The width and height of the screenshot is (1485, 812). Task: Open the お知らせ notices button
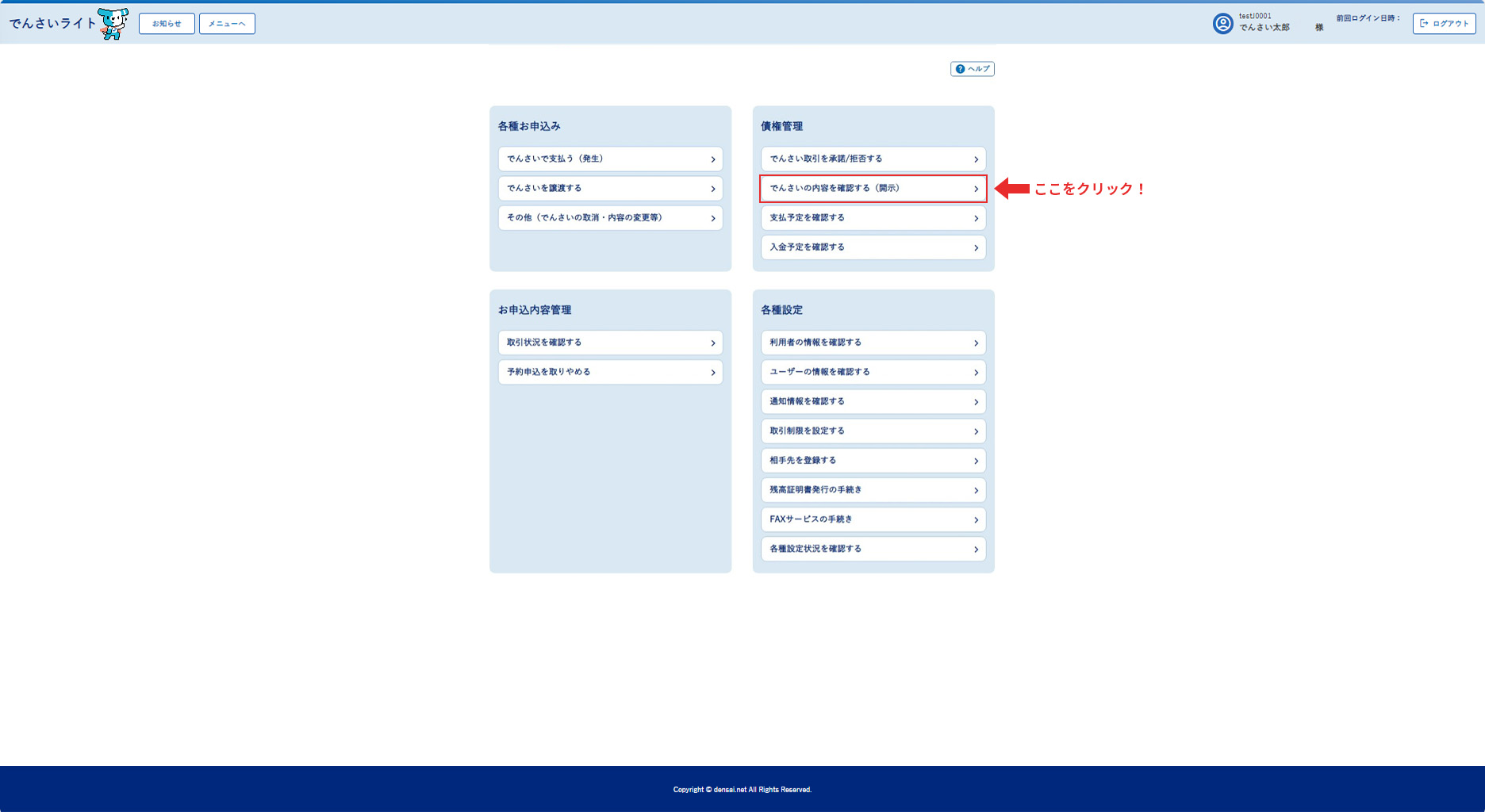[167, 24]
